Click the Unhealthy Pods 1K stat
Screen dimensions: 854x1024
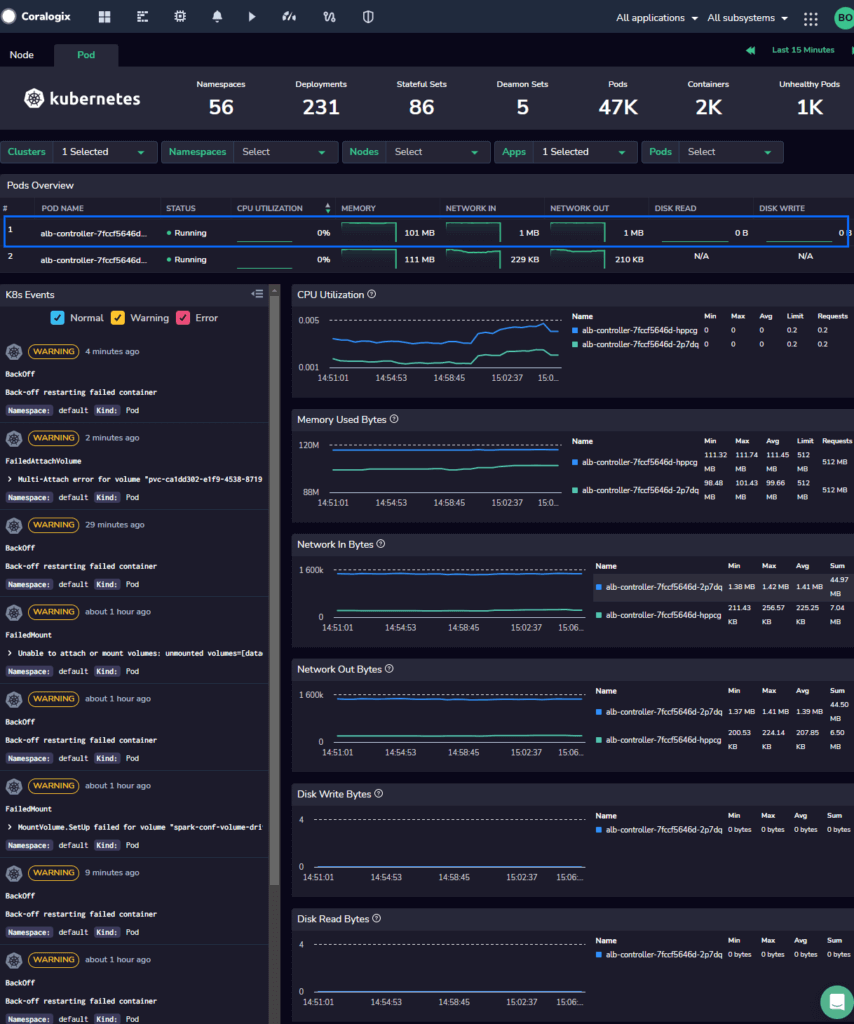click(810, 99)
